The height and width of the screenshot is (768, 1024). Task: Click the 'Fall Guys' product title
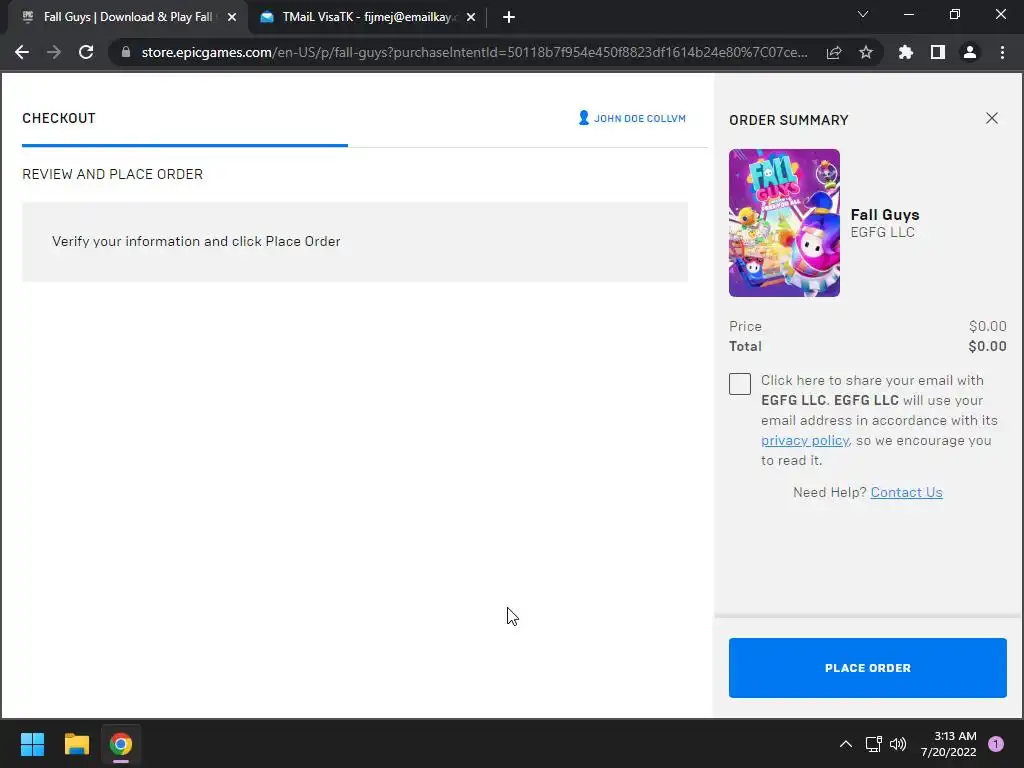click(885, 215)
